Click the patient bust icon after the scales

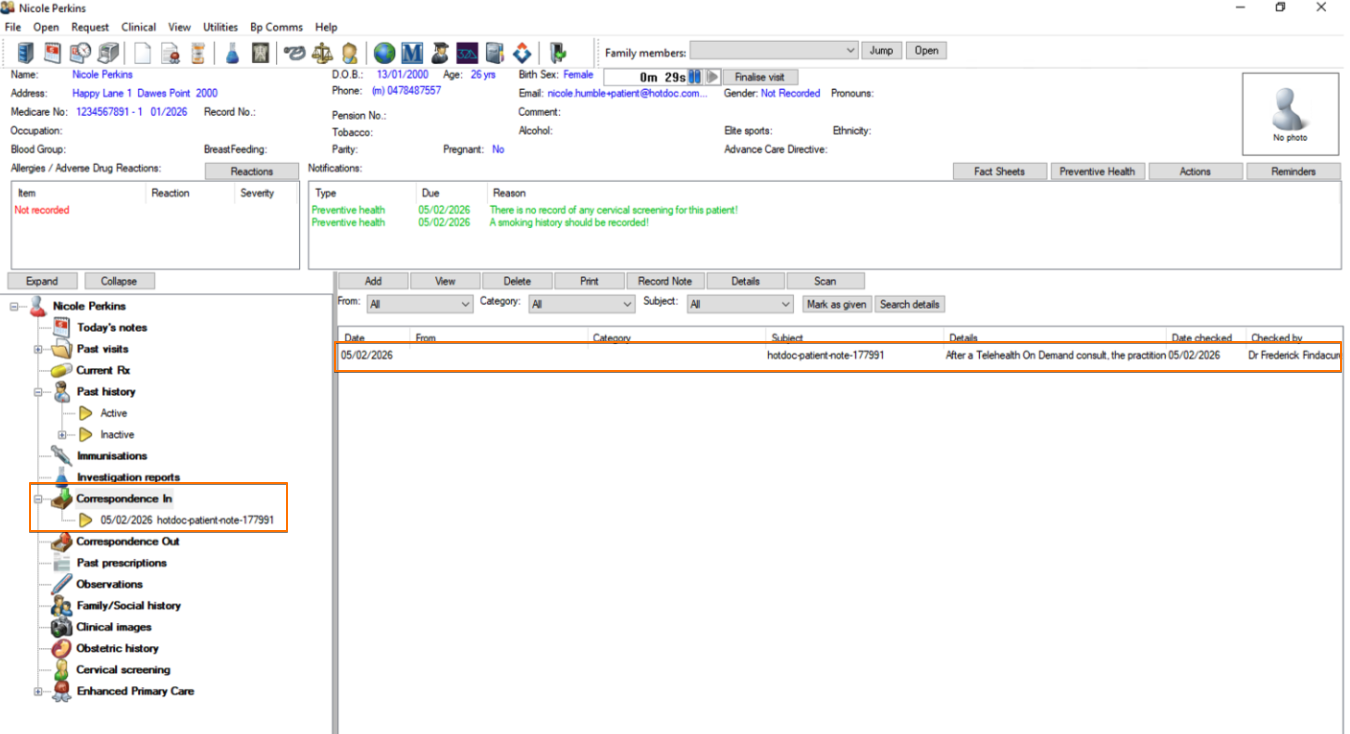click(350, 51)
